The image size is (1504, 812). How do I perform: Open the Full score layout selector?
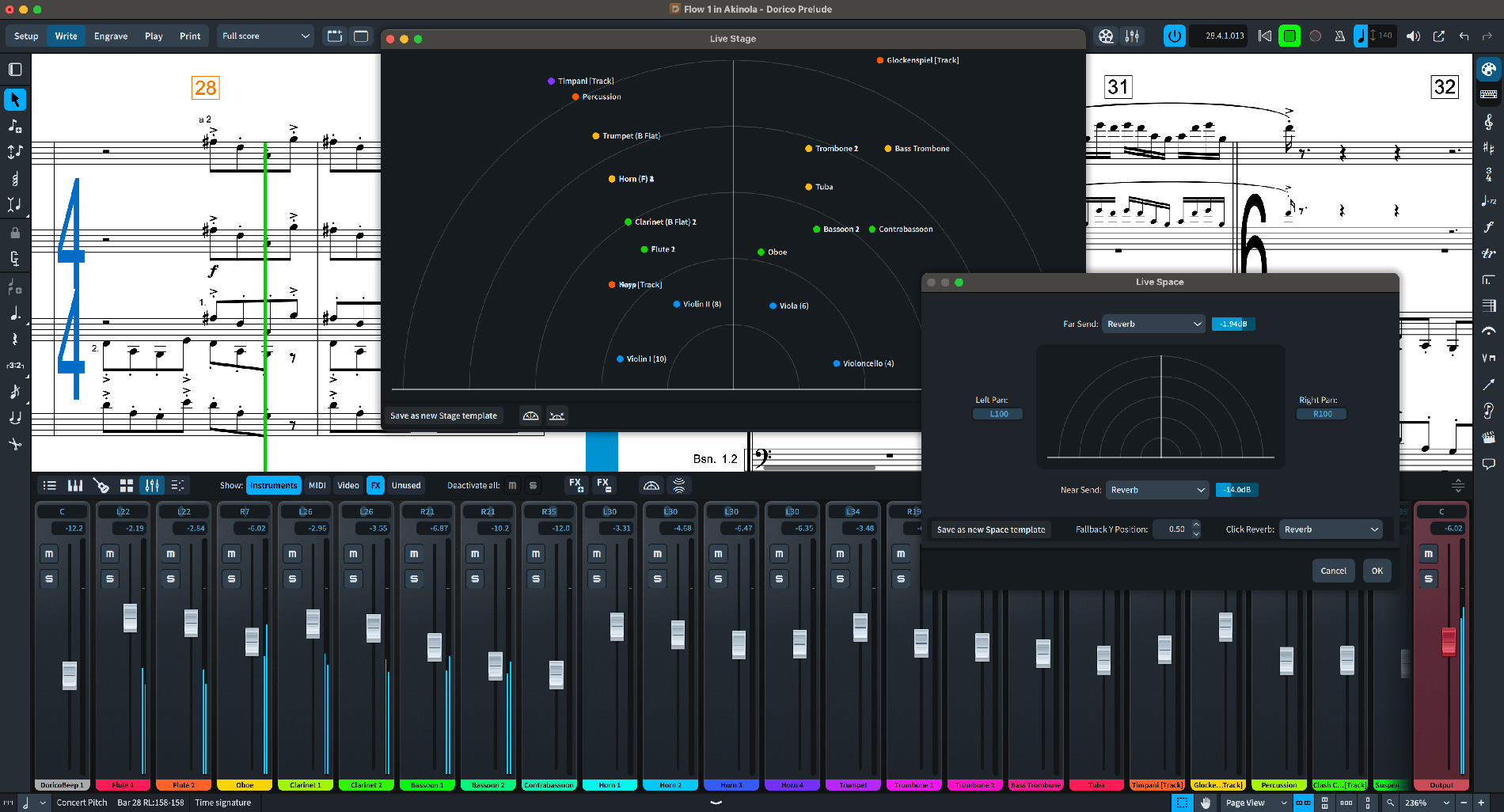[265, 36]
